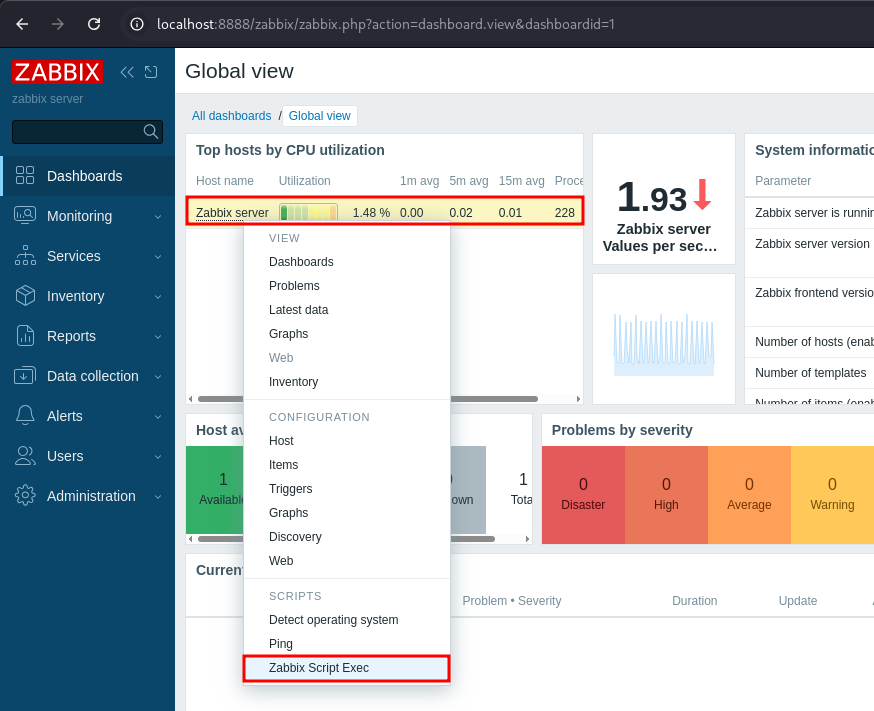This screenshot has height=711, width=874.
Task: Click the browser back arrow
Action: (22, 24)
